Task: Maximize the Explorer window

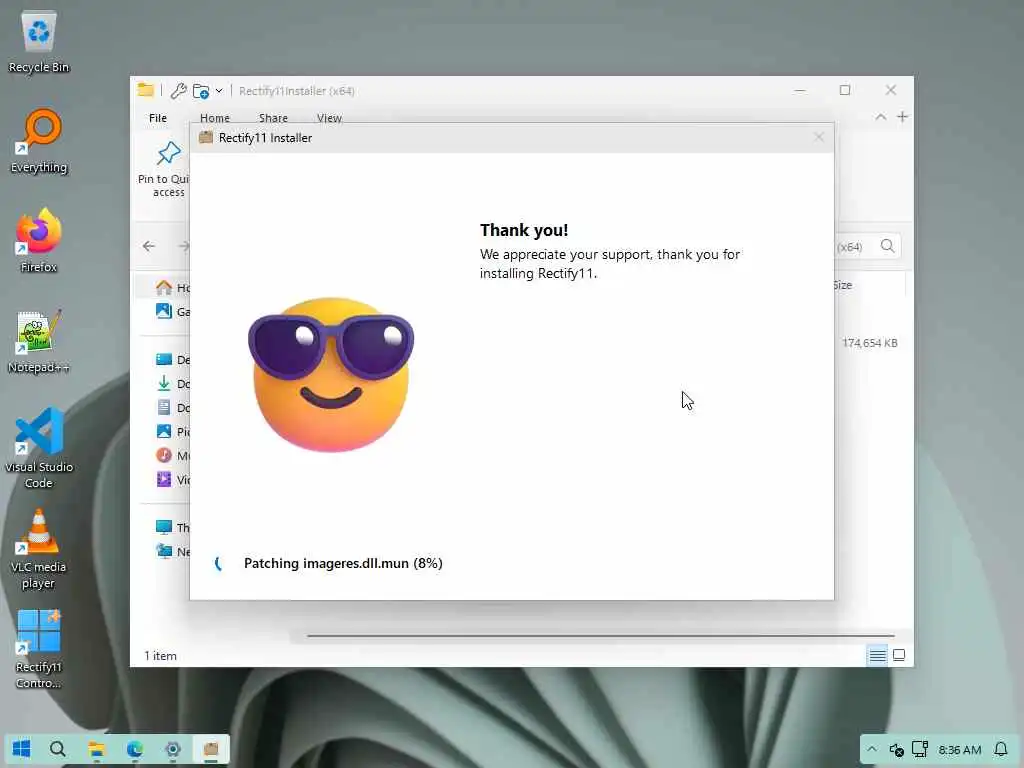Action: click(x=845, y=90)
